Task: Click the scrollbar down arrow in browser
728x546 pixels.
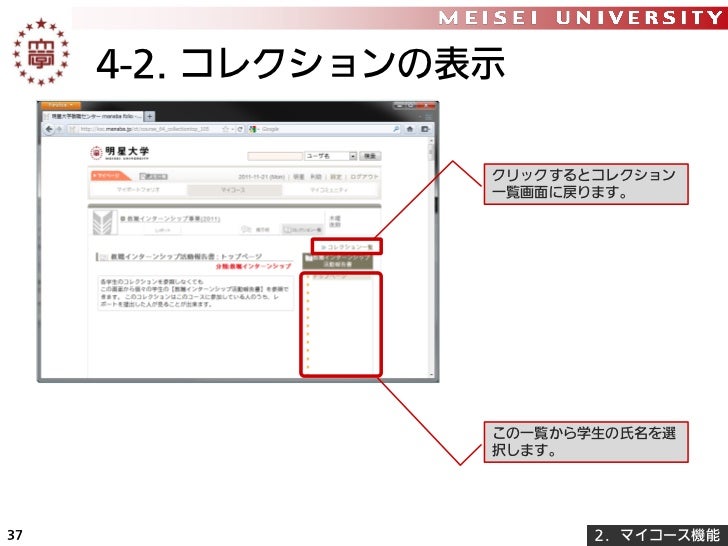Action: 431,374
